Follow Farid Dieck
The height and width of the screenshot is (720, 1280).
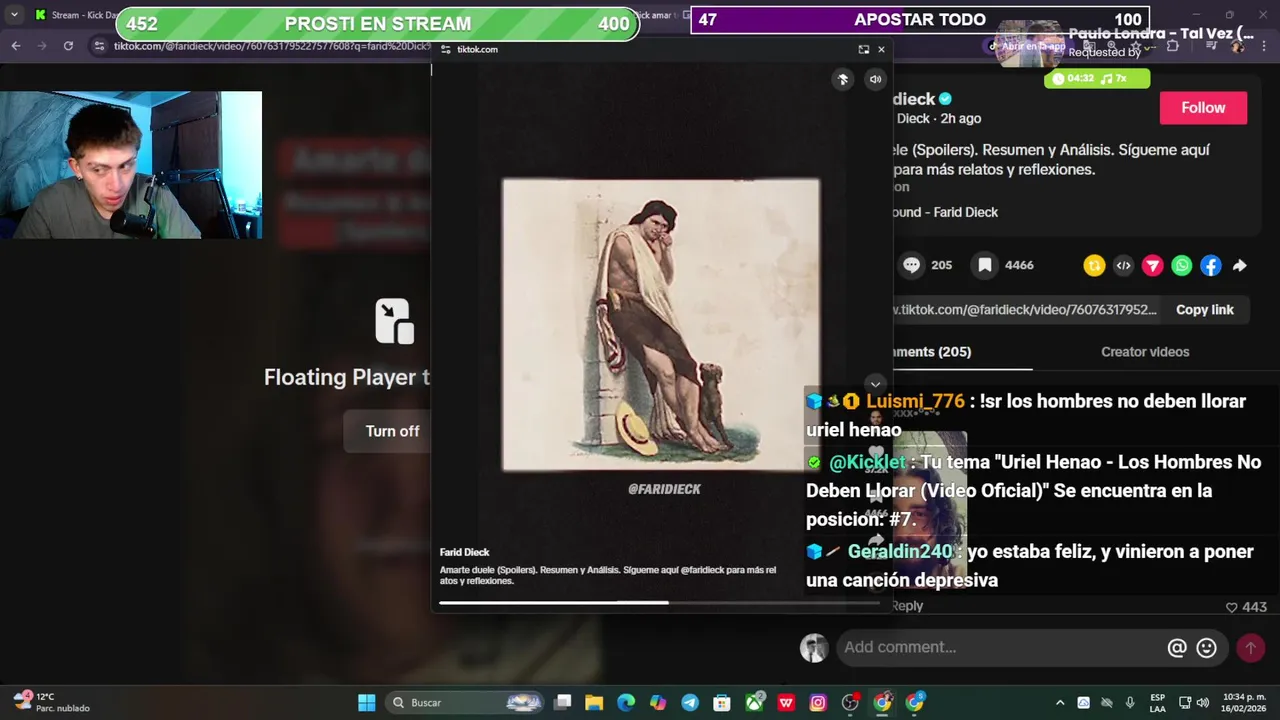click(x=1203, y=108)
